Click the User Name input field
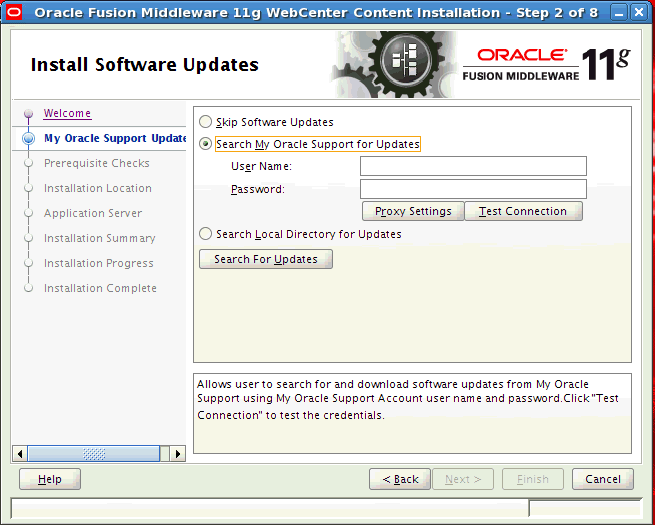This screenshot has width=655, height=525. [x=473, y=166]
